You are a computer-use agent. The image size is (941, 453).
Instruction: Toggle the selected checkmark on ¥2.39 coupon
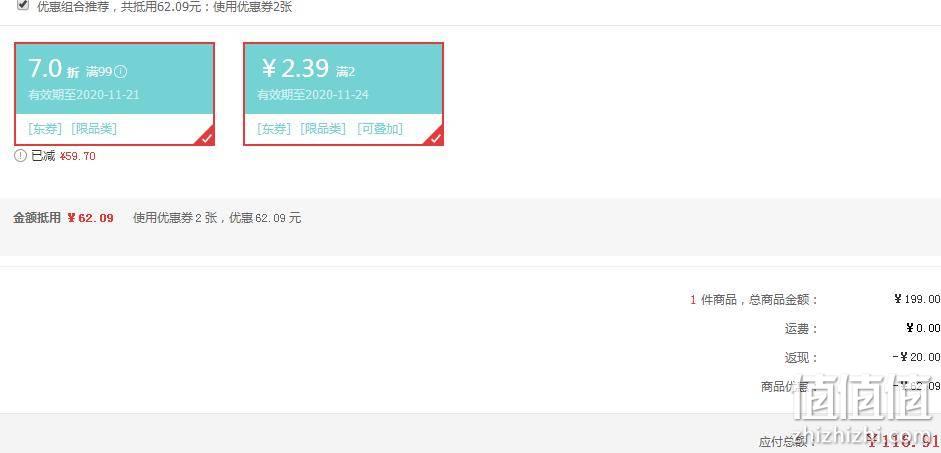click(435, 137)
